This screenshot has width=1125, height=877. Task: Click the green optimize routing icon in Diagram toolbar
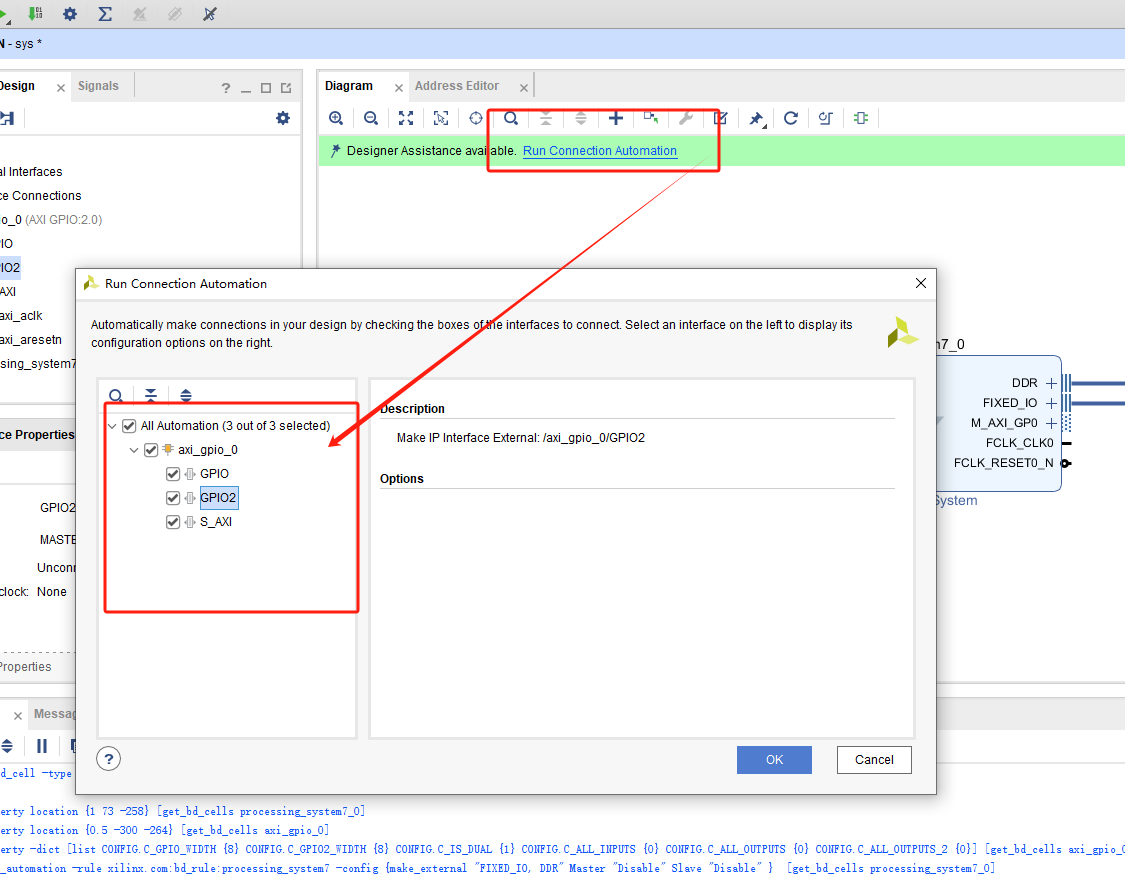(x=861, y=118)
